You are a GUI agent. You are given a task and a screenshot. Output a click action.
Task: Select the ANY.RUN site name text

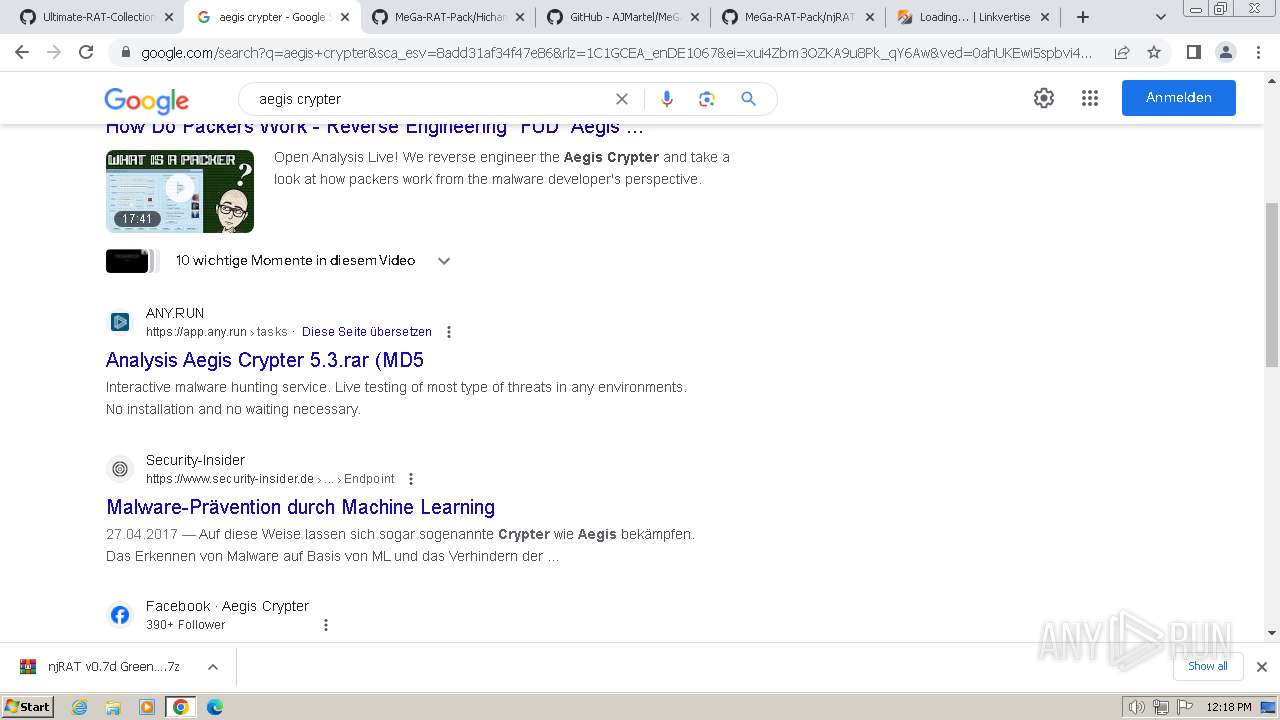[x=175, y=313]
